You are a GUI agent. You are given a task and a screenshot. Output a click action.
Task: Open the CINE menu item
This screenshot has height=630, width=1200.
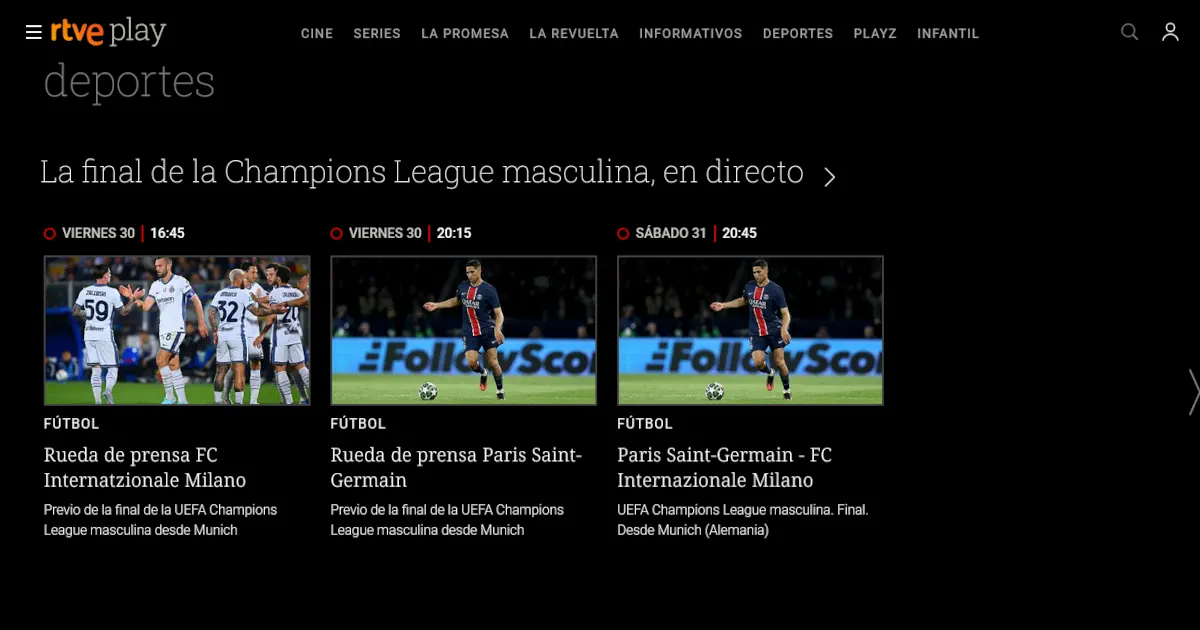(317, 33)
